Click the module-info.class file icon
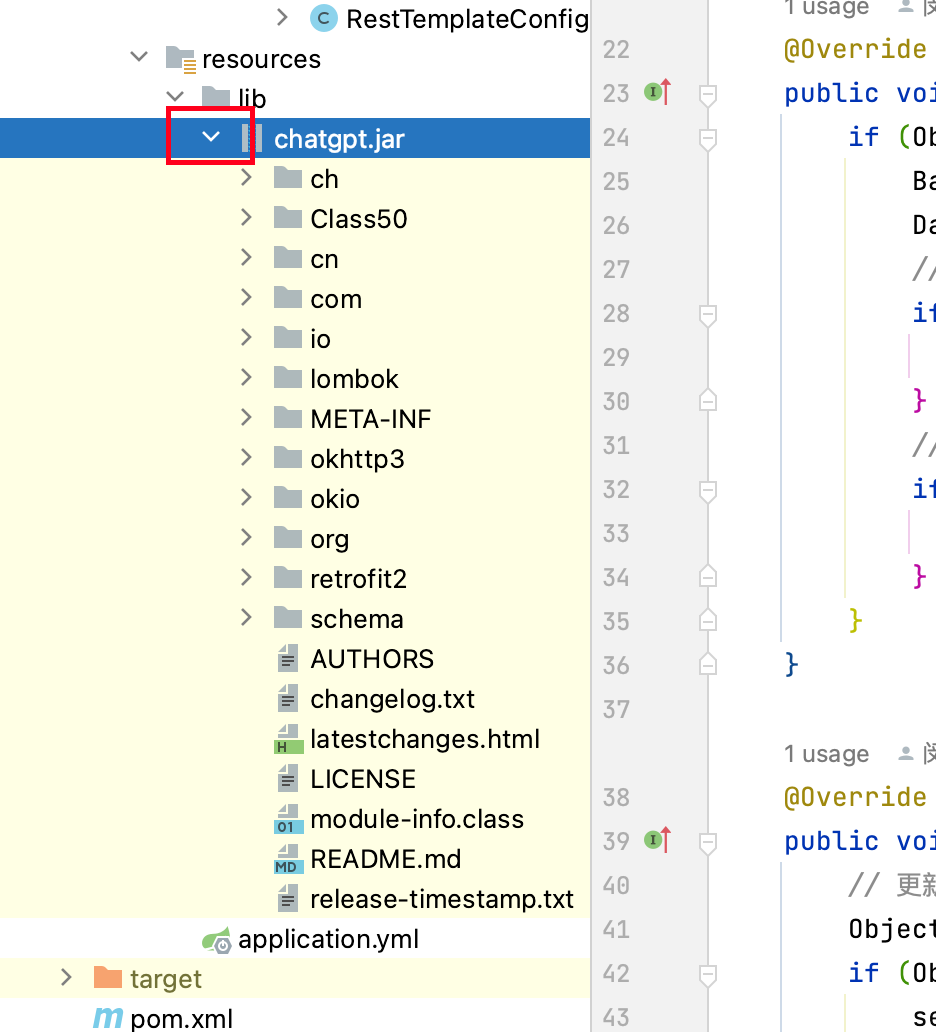 [288, 819]
